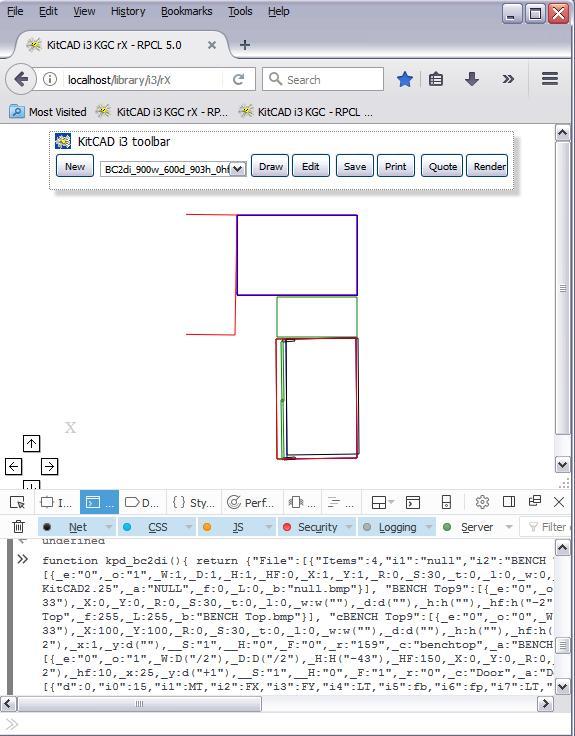Expand the Net filter dropdown arrow

(109, 527)
